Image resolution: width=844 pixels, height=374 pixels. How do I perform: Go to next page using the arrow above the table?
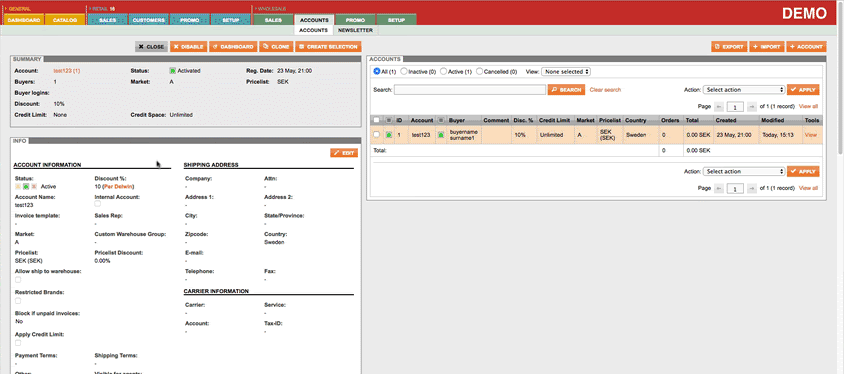pos(752,107)
